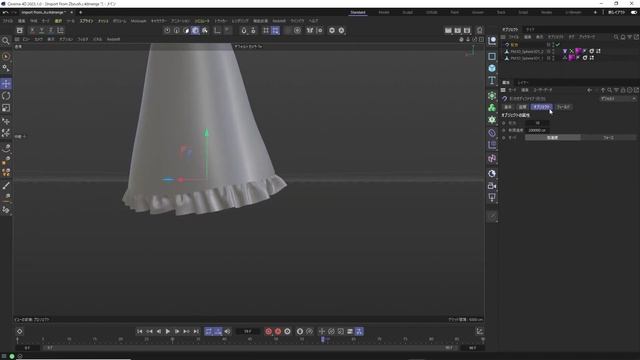Toggle X axis lock in top toolbar

pos(32,31)
